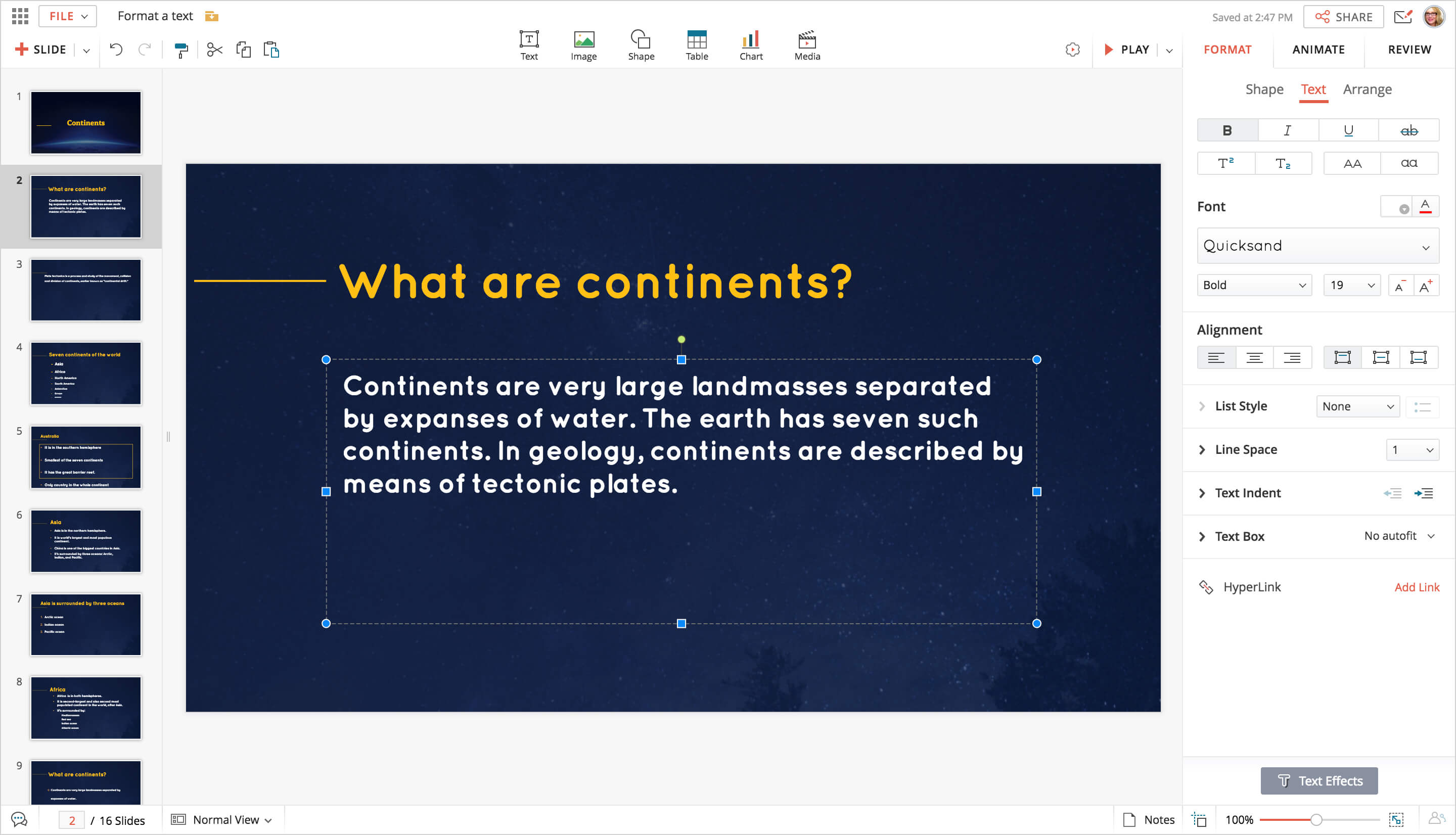Select slide 4 thumbnail Seven continents
The height and width of the screenshot is (835, 1456).
pos(86,374)
